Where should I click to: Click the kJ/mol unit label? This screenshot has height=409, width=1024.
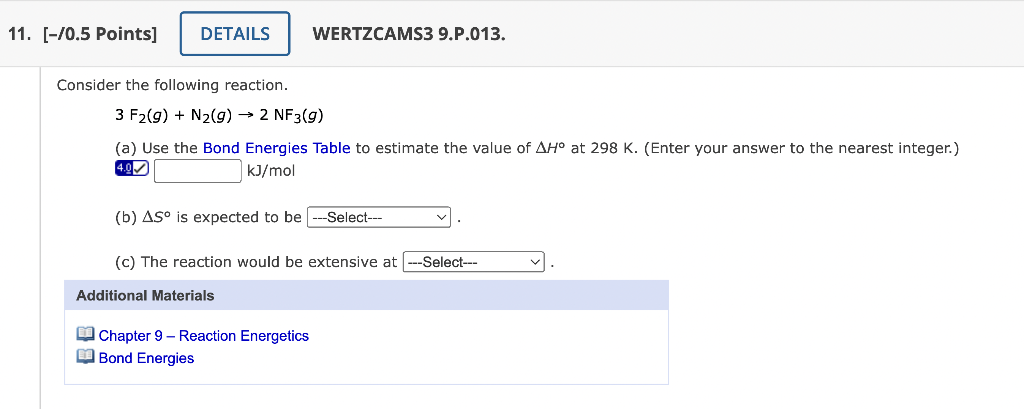pyautogui.click(x=271, y=171)
